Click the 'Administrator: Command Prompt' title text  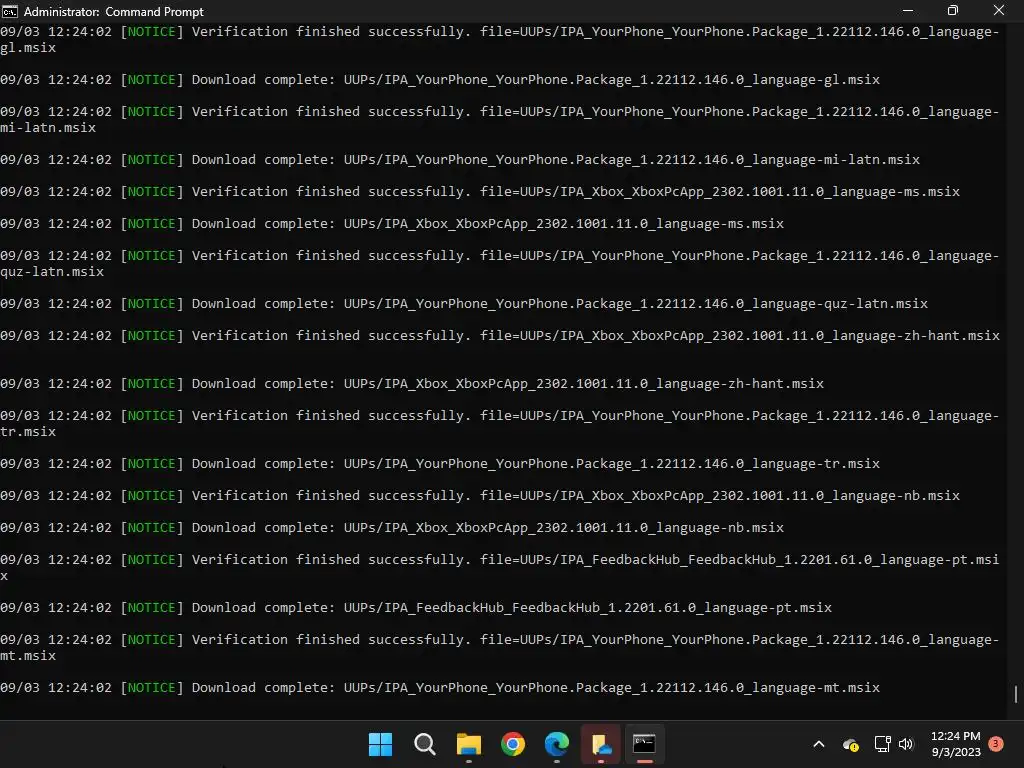(114, 12)
